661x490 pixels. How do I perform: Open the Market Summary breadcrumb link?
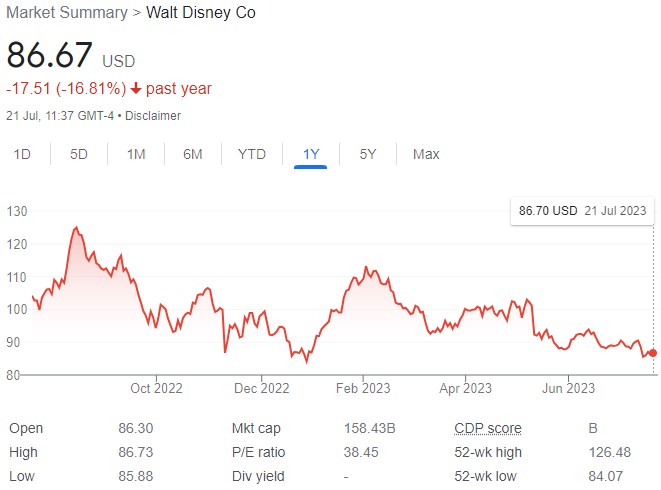click(x=67, y=13)
